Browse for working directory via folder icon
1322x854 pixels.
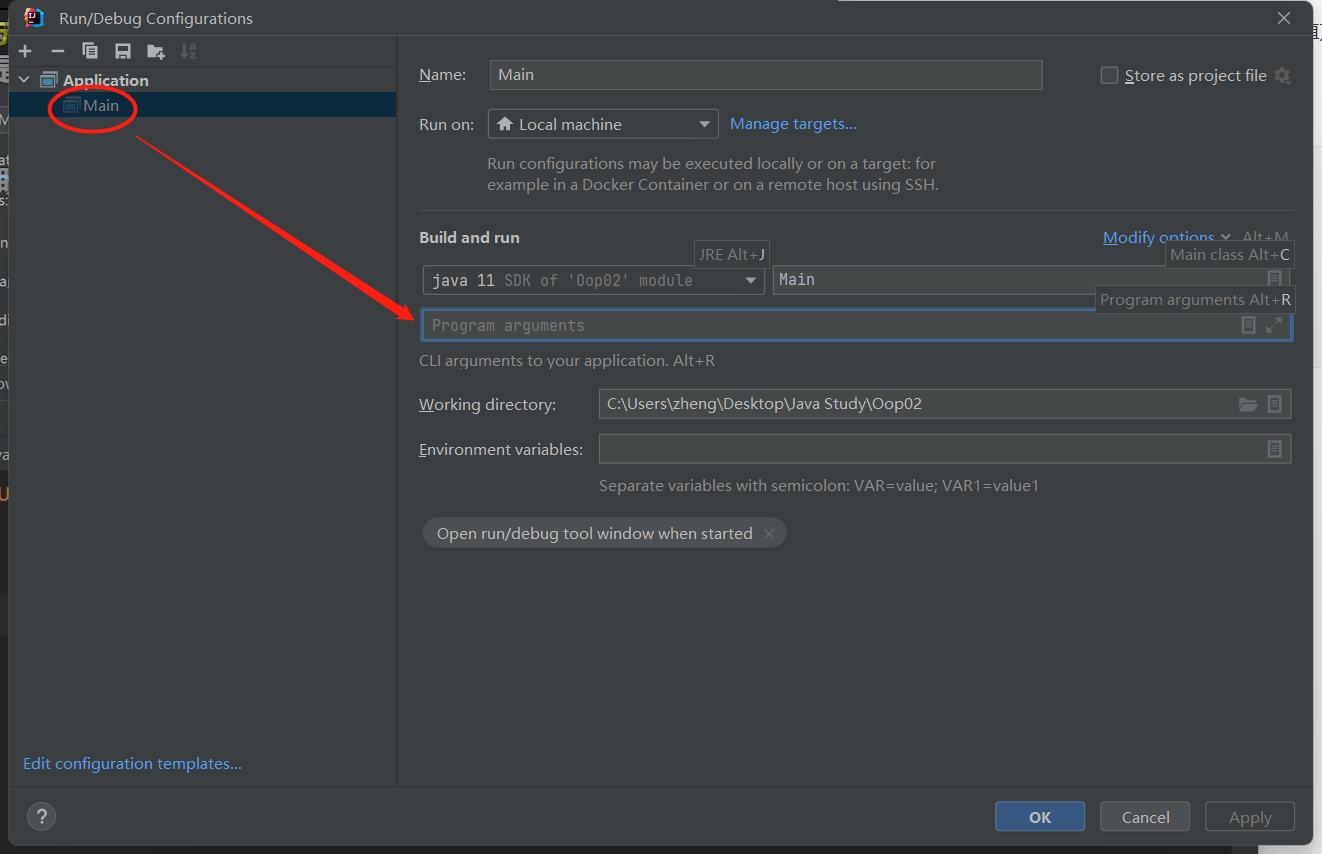click(1247, 404)
